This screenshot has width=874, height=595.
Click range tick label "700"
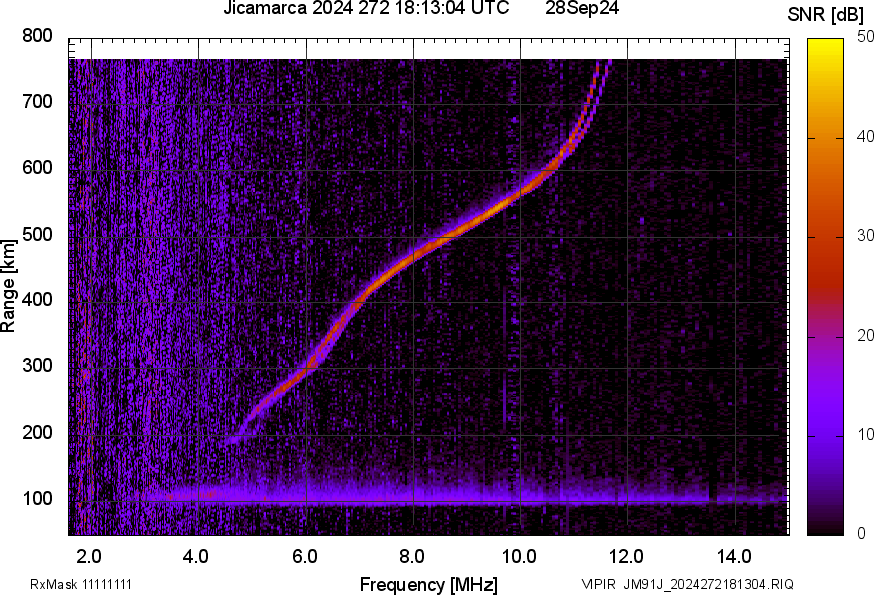37,101
